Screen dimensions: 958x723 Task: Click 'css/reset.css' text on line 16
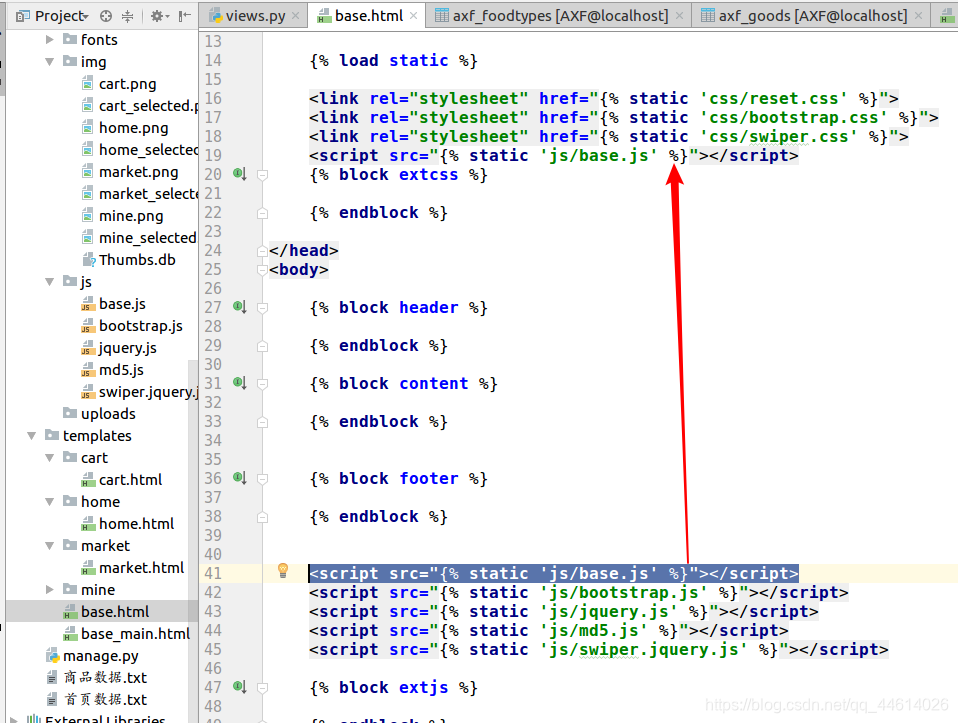pyautogui.click(x=774, y=98)
